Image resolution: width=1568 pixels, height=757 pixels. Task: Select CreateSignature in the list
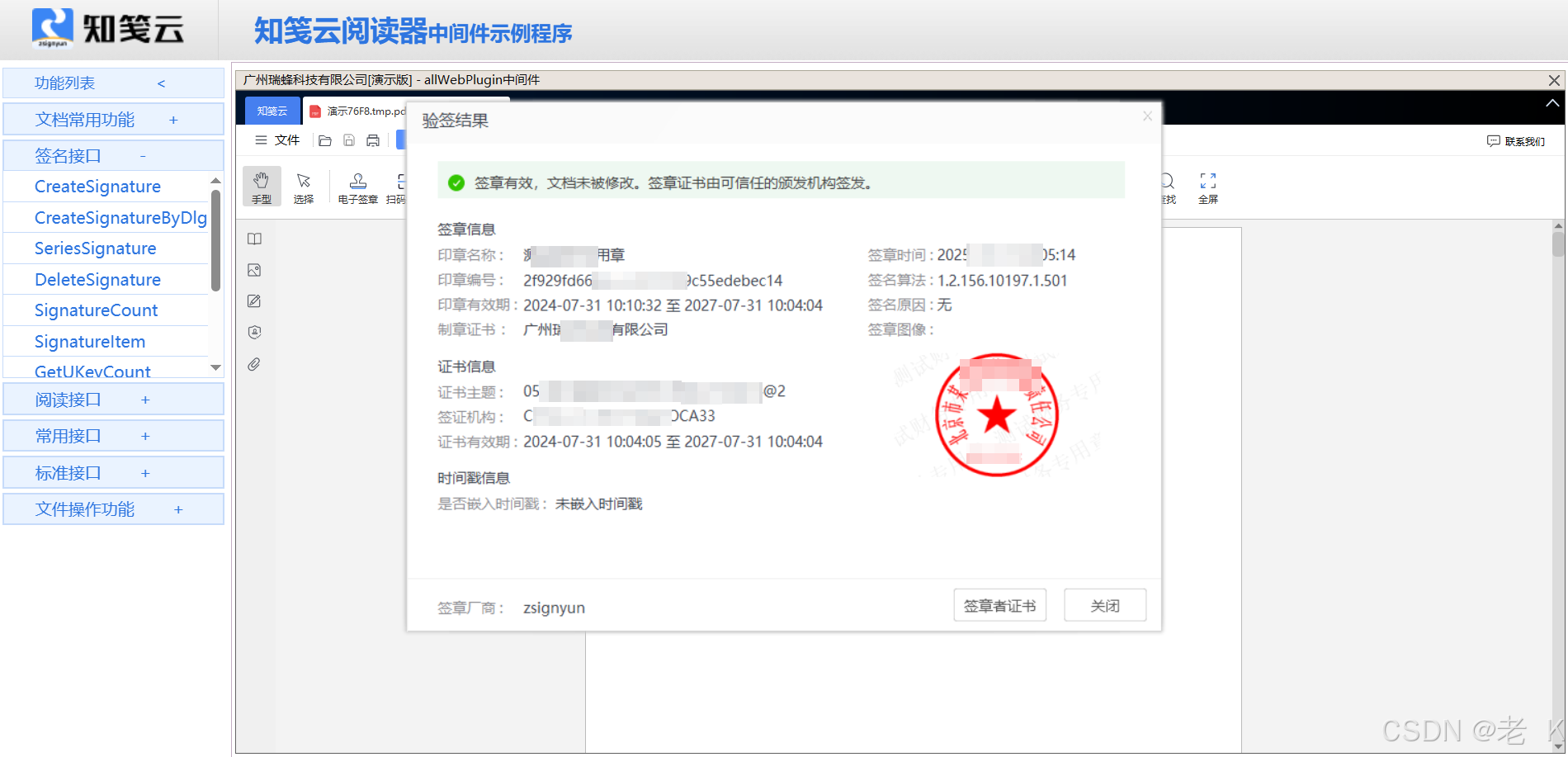[97, 187]
